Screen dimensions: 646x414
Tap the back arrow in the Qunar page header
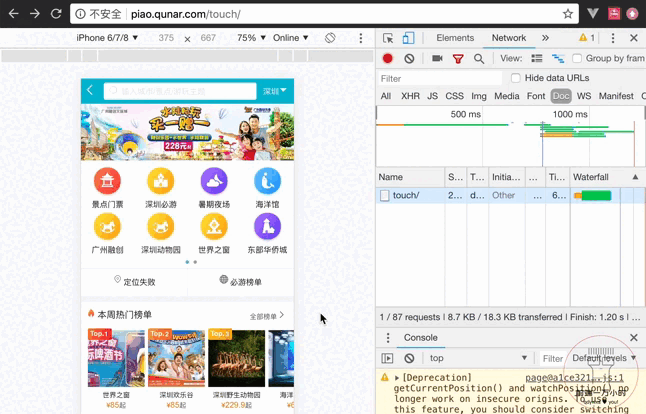[90, 90]
